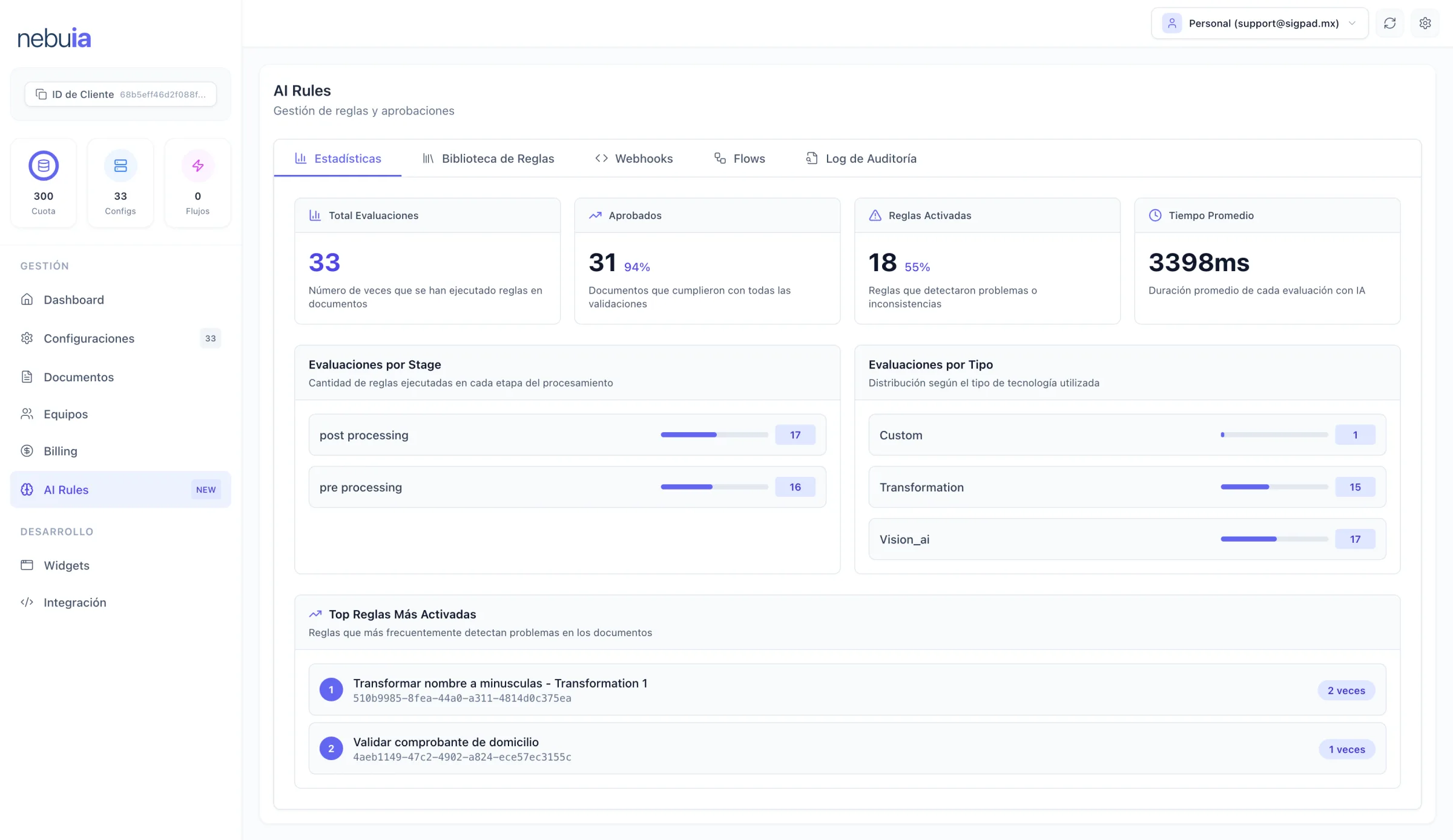The width and height of the screenshot is (1453, 840).
Task: Select AI Rules in sidebar
Action: pyautogui.click(x=120, y=490)
